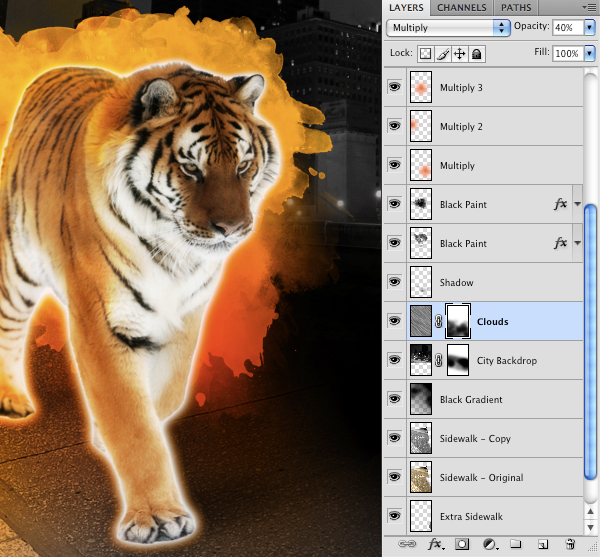Viewport: 600px width, 557px height.
Task: Open the Fill slider dropdown arrow
Action: [x=589, y=54]
